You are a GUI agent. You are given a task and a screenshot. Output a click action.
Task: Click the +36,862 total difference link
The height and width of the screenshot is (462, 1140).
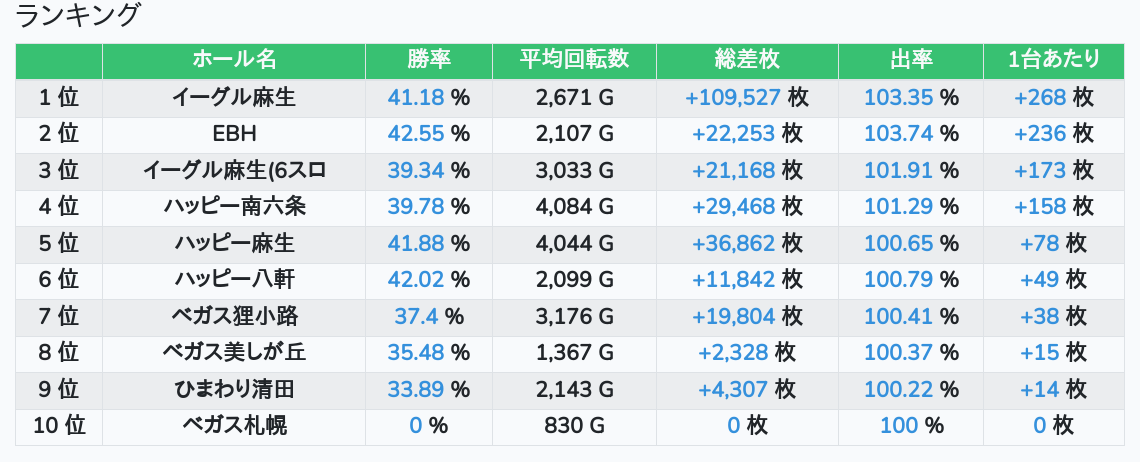(x=733, y=243)
